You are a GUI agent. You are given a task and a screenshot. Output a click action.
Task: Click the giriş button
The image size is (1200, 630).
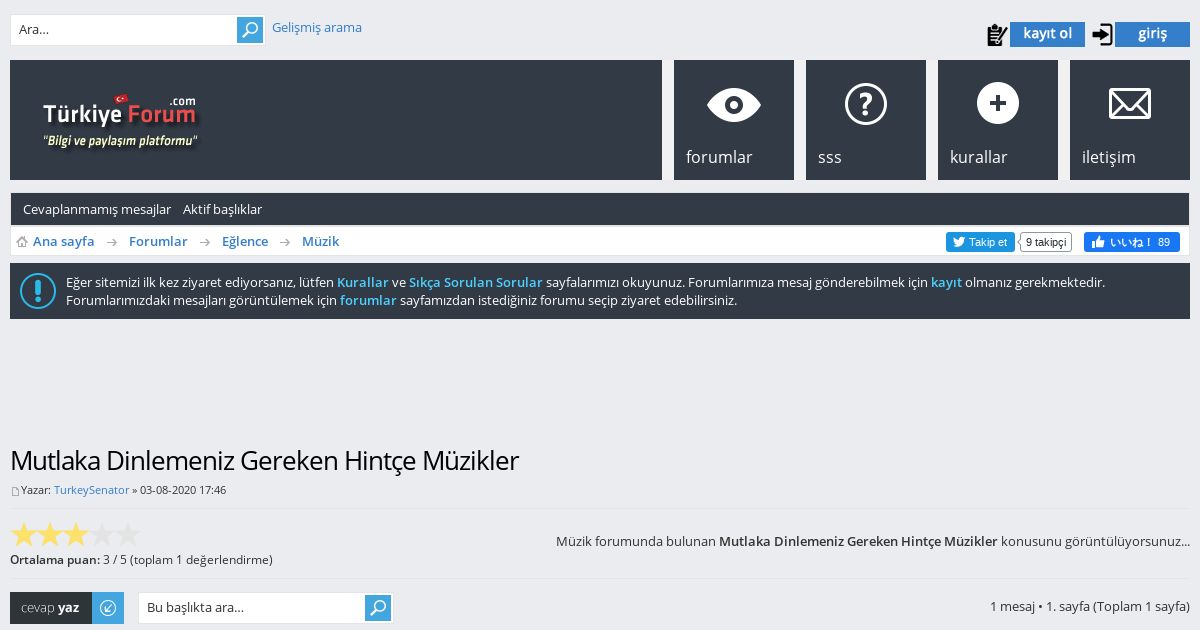pyautogui.click(x=1152, y=34)
